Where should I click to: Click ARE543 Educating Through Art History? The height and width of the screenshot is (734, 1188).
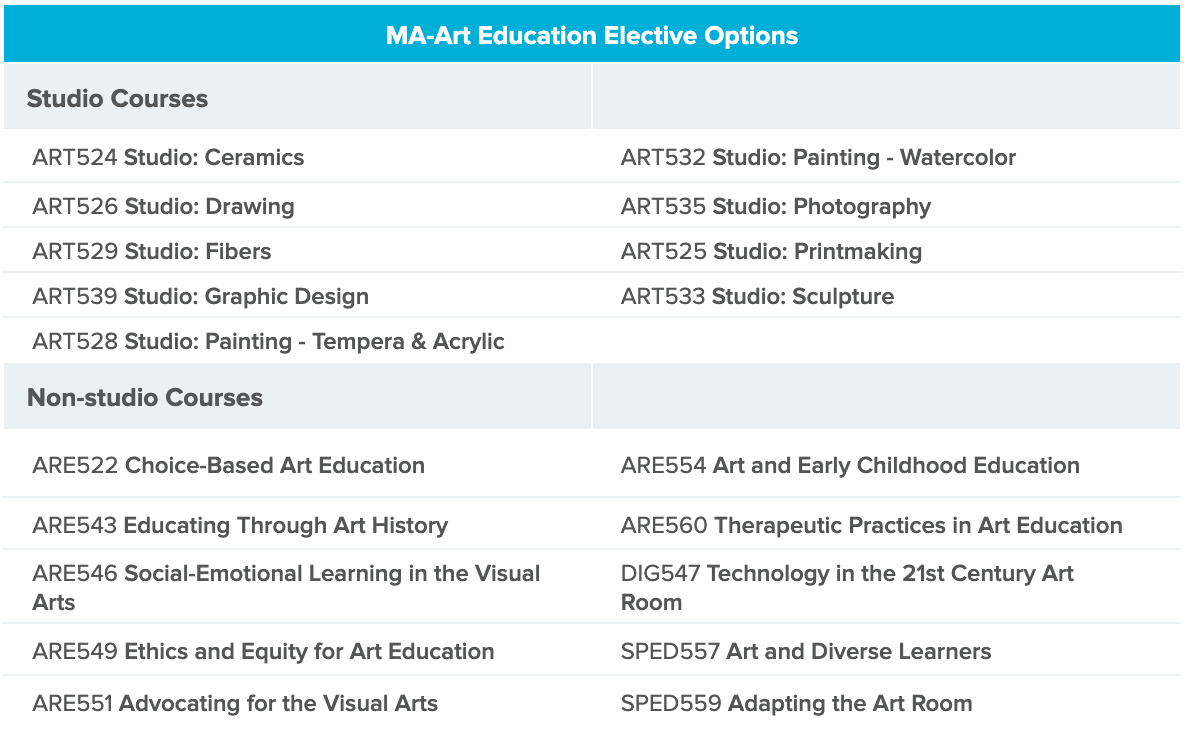[x=240, y=526]
